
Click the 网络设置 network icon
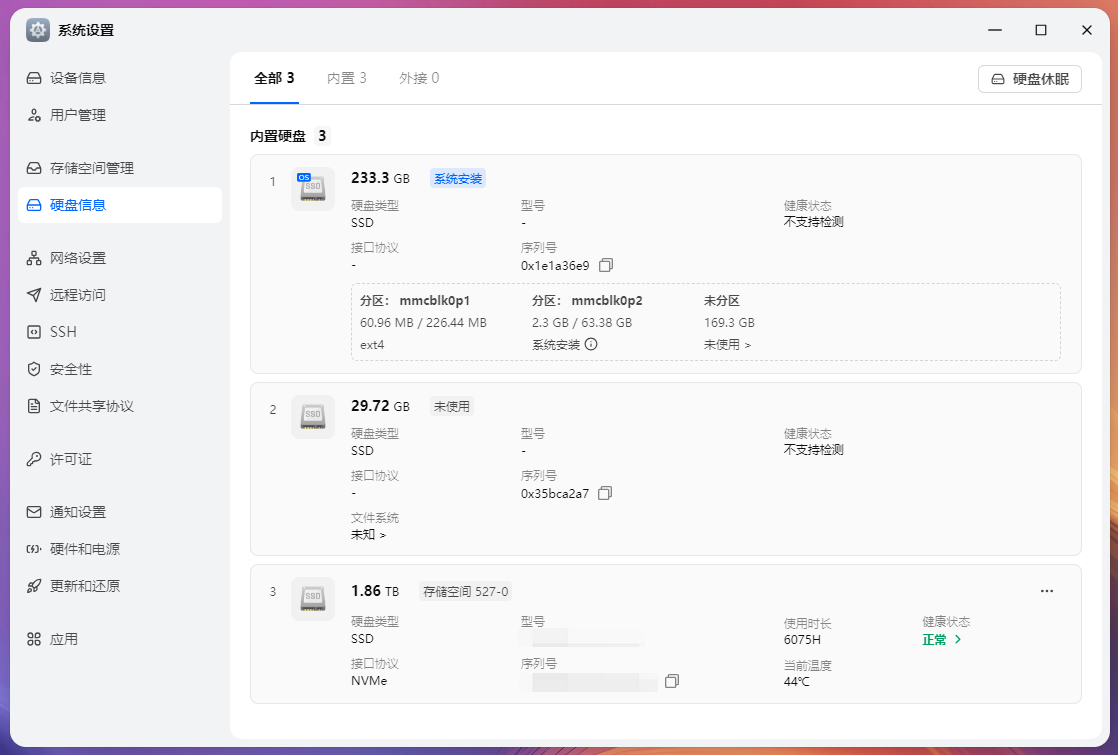tap(34, 258)
